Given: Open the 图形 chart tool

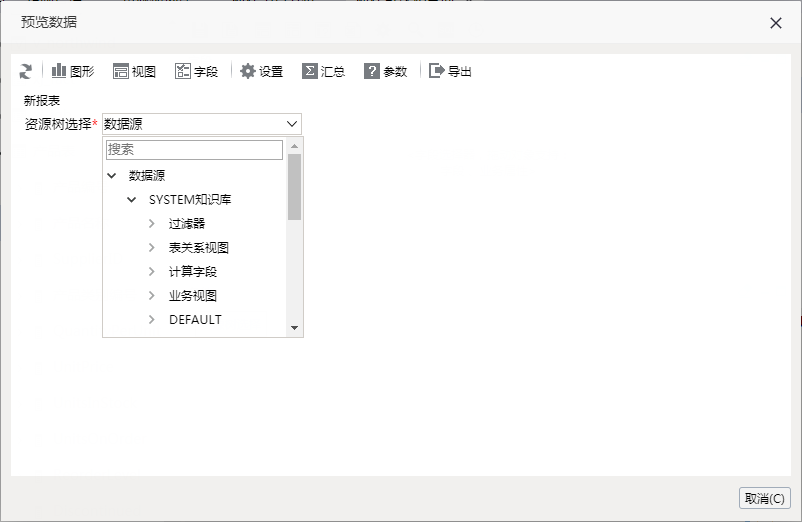Looking at the screenshot, I should 73,71.
